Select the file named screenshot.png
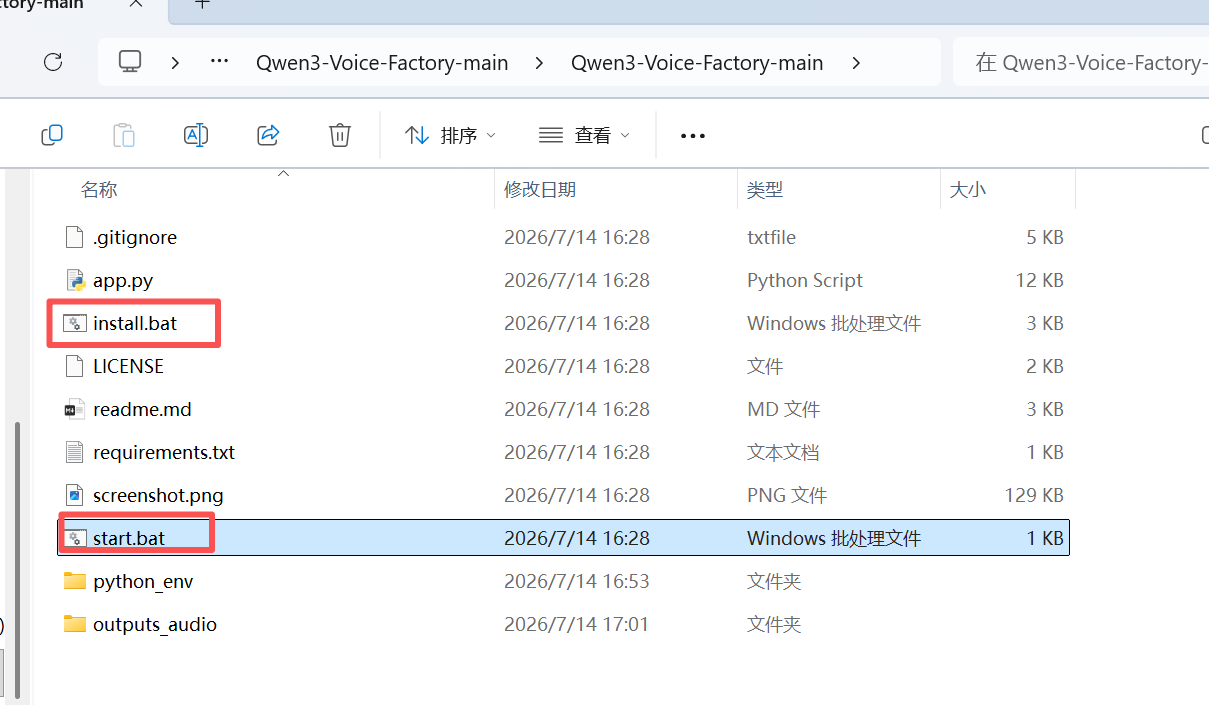 (158, 495)
